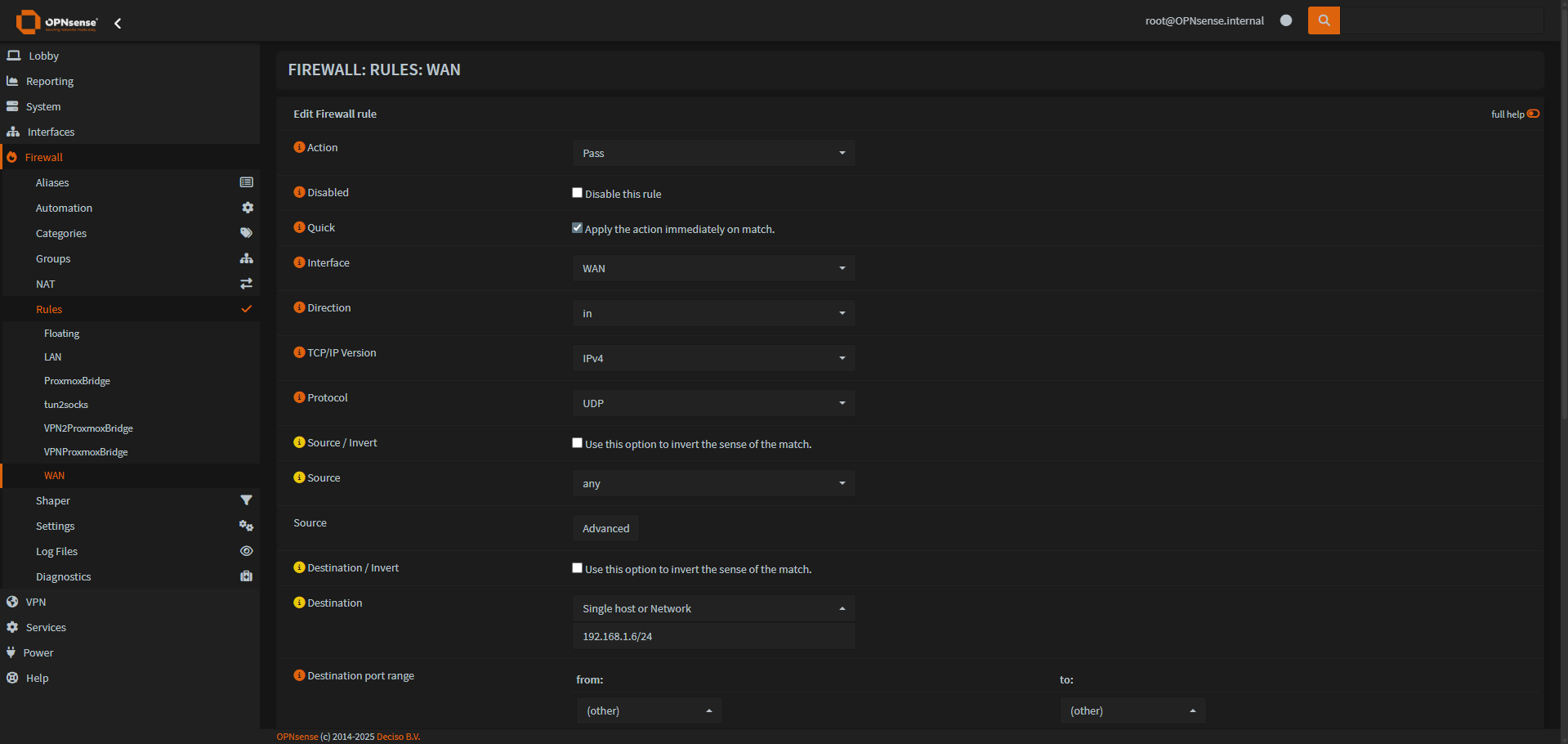Click the destination address field 192.168.1.6/24
Screen dimensions: 1568x744
click(713, 636)
